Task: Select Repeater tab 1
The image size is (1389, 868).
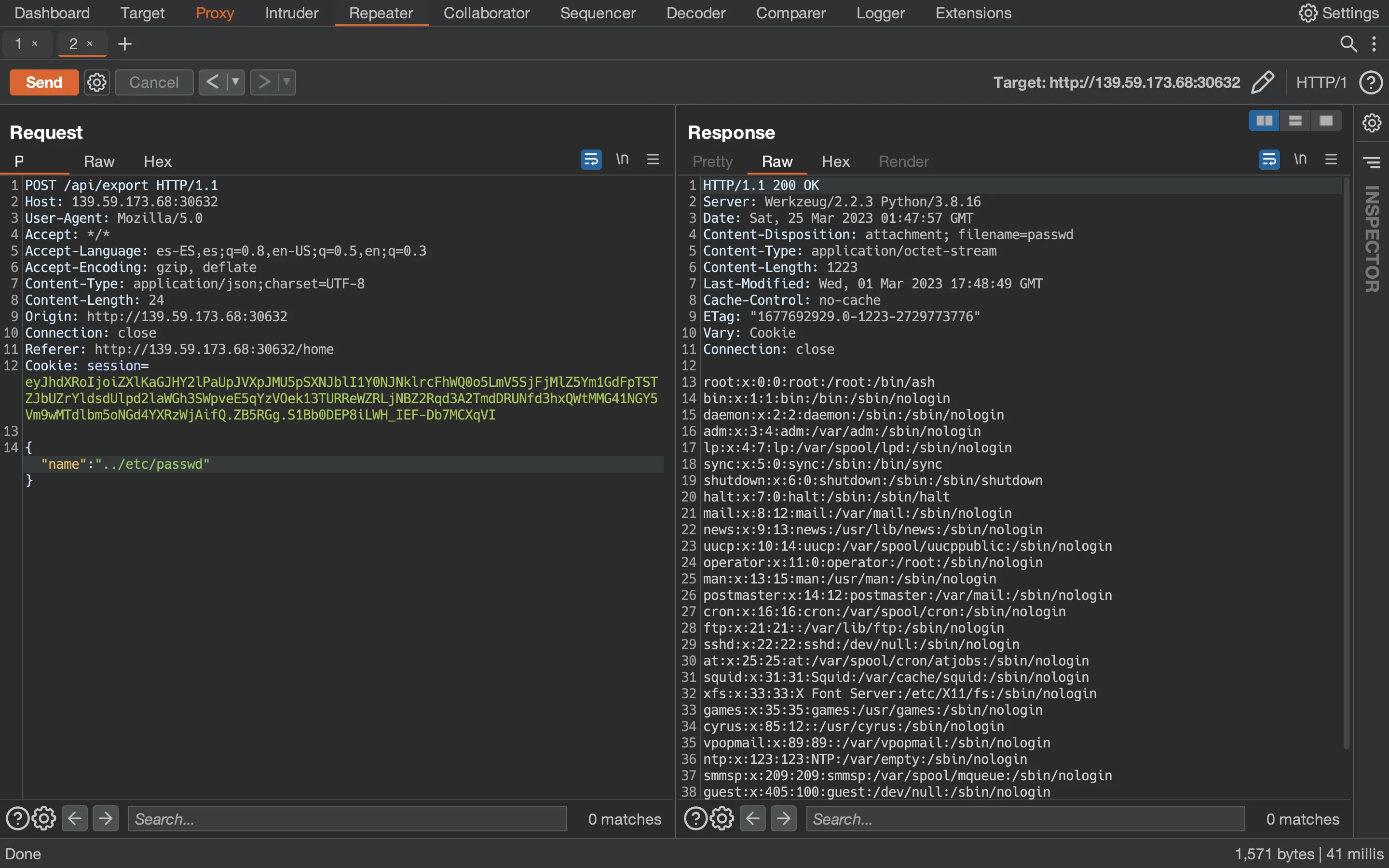Action: [x=19, y=43]
